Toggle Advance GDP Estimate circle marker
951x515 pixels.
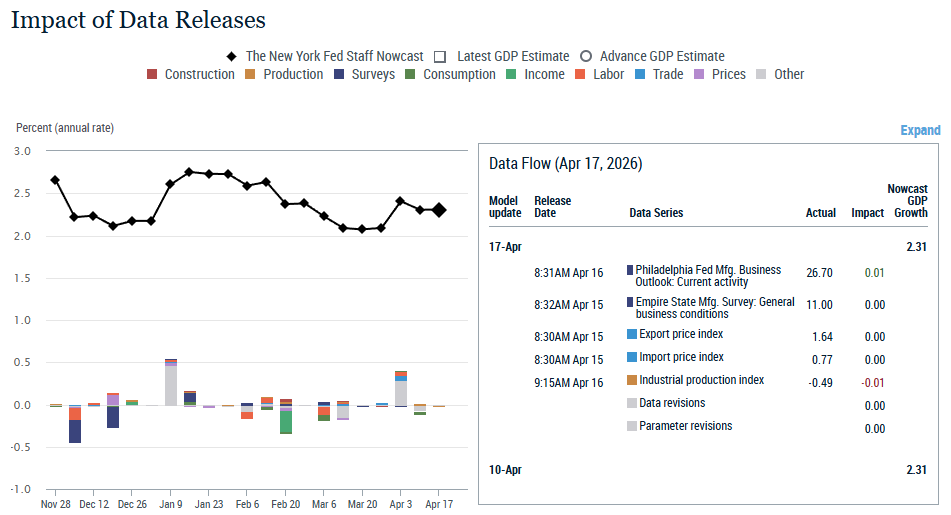tap(586, 56)
